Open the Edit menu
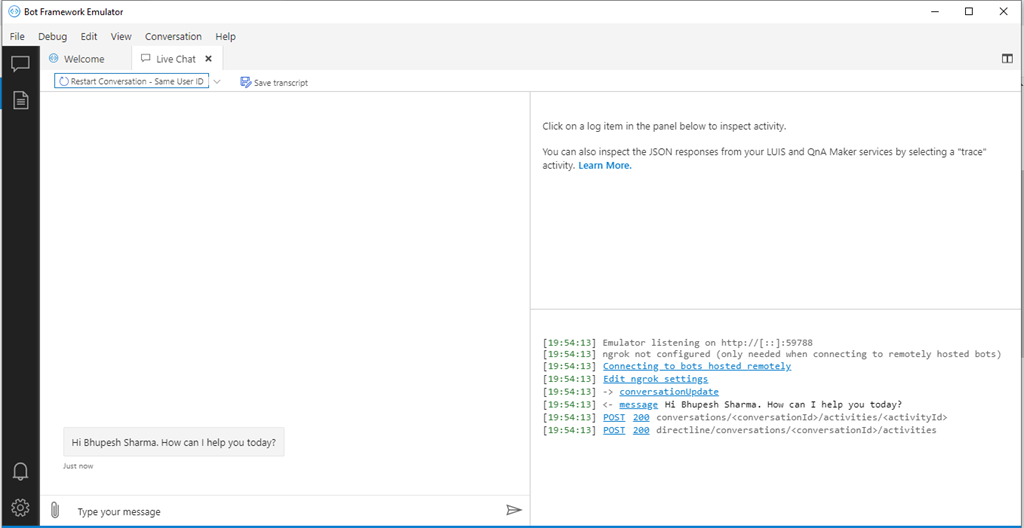 [89, 37]
